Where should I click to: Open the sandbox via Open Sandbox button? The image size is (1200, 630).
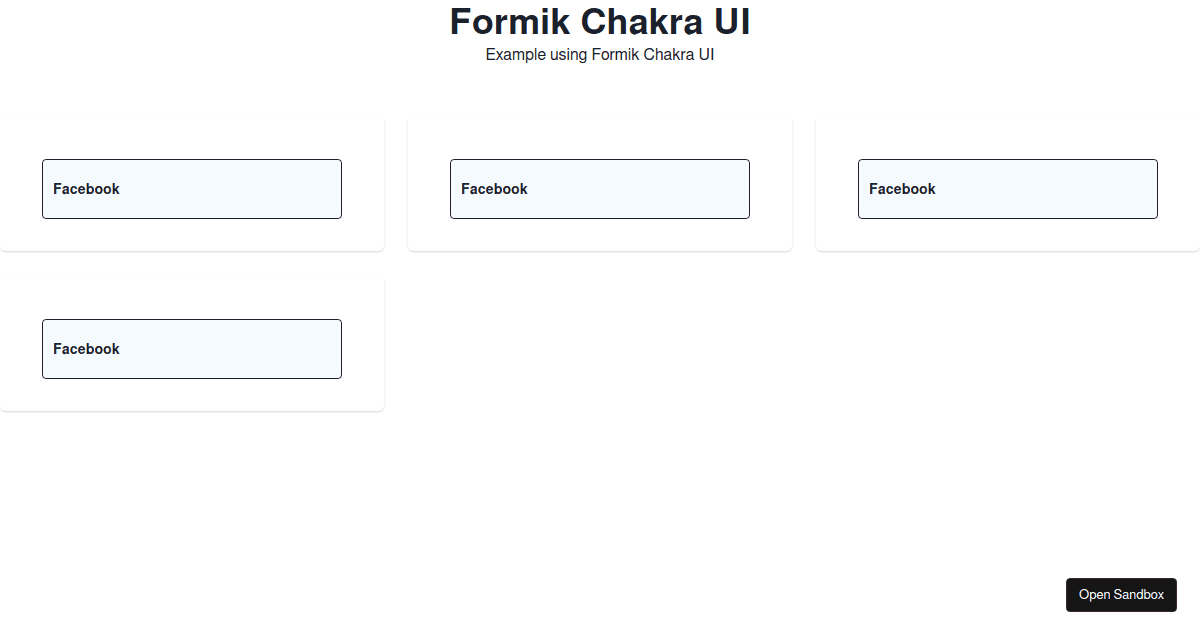(x=1121, y=595)
